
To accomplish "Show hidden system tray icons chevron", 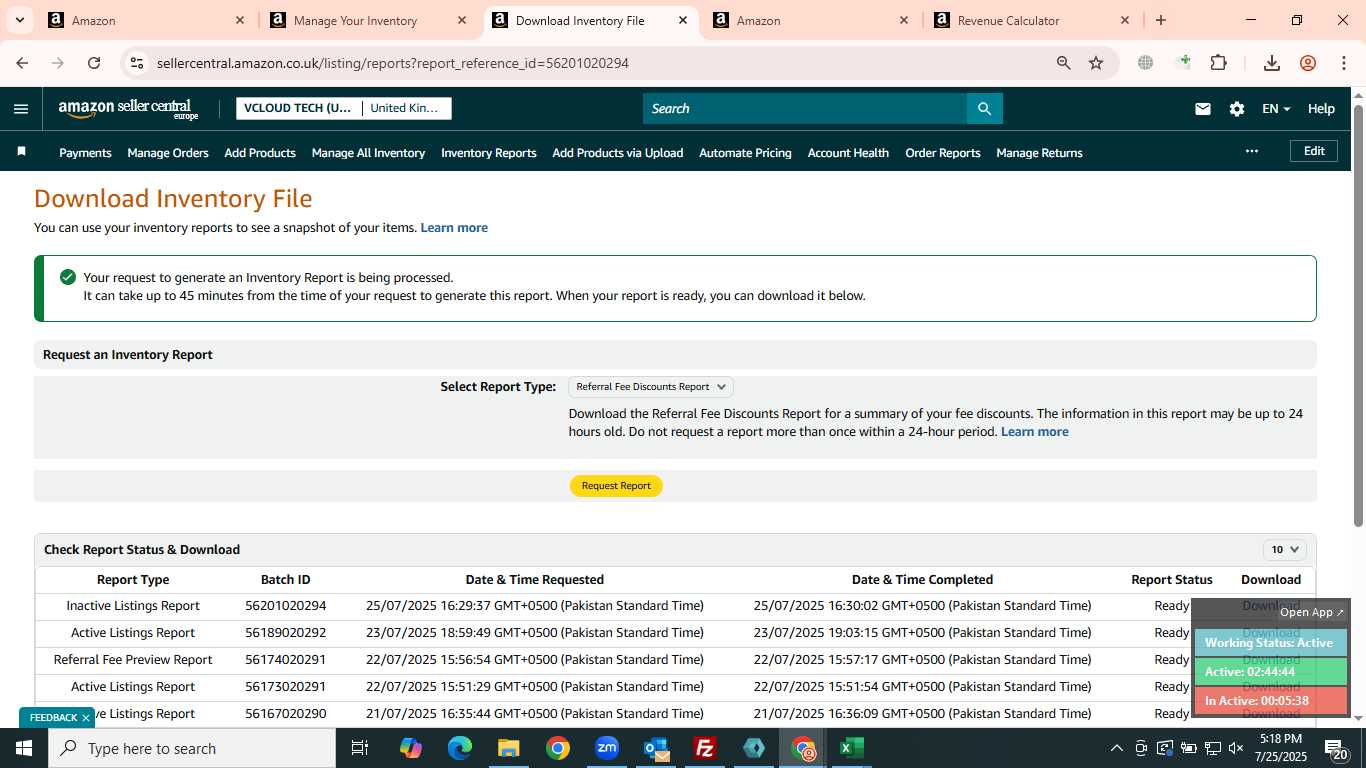I will [1117, 748].
